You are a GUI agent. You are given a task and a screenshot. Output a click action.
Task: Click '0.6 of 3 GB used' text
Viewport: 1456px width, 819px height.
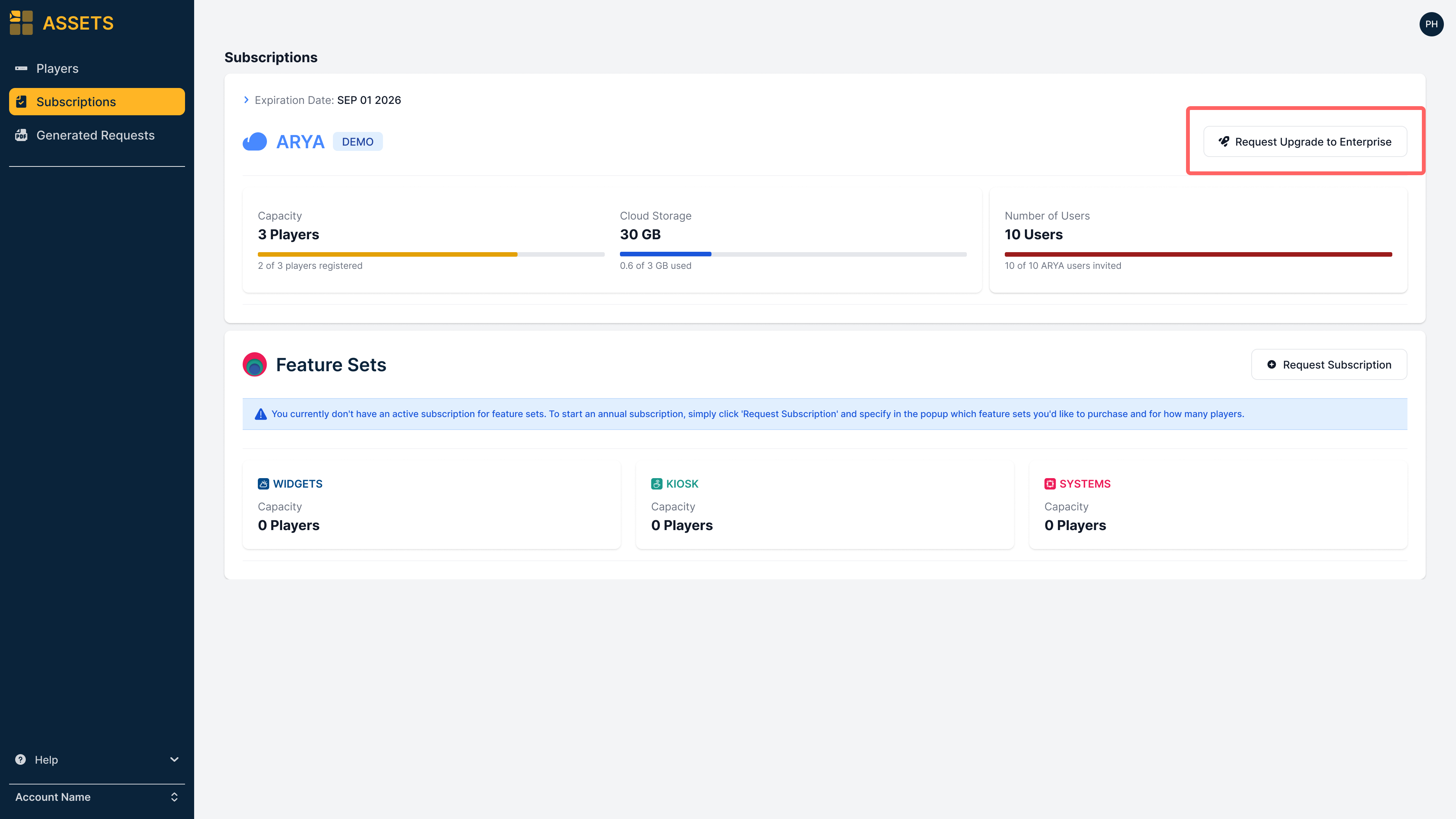tap(656, 266)
